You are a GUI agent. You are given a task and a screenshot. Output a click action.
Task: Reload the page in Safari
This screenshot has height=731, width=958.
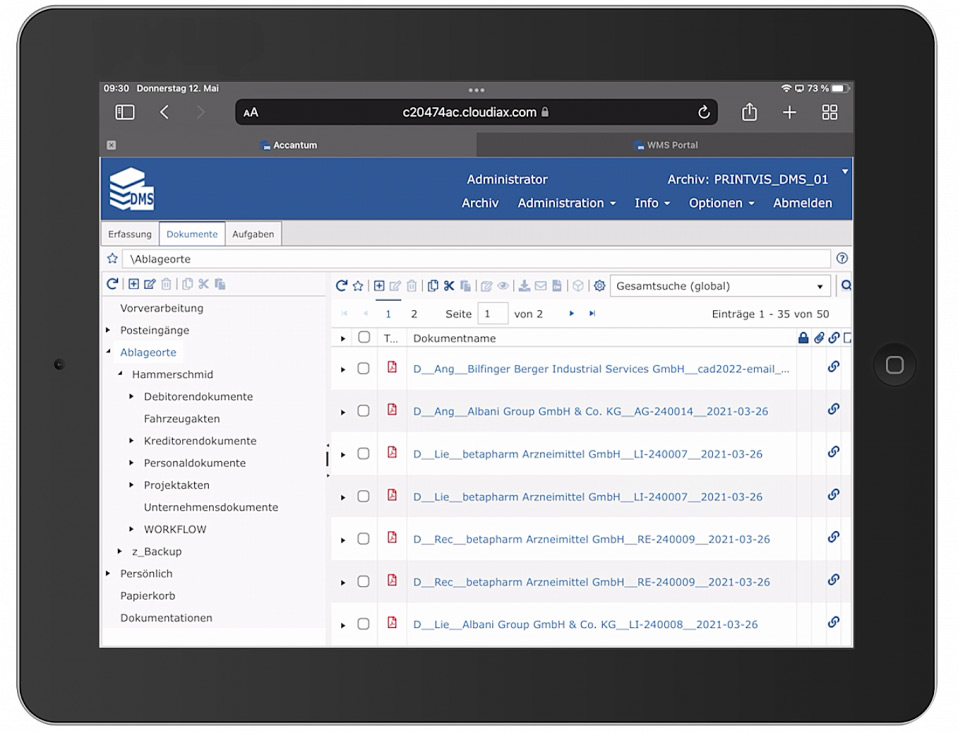[703, 113]
